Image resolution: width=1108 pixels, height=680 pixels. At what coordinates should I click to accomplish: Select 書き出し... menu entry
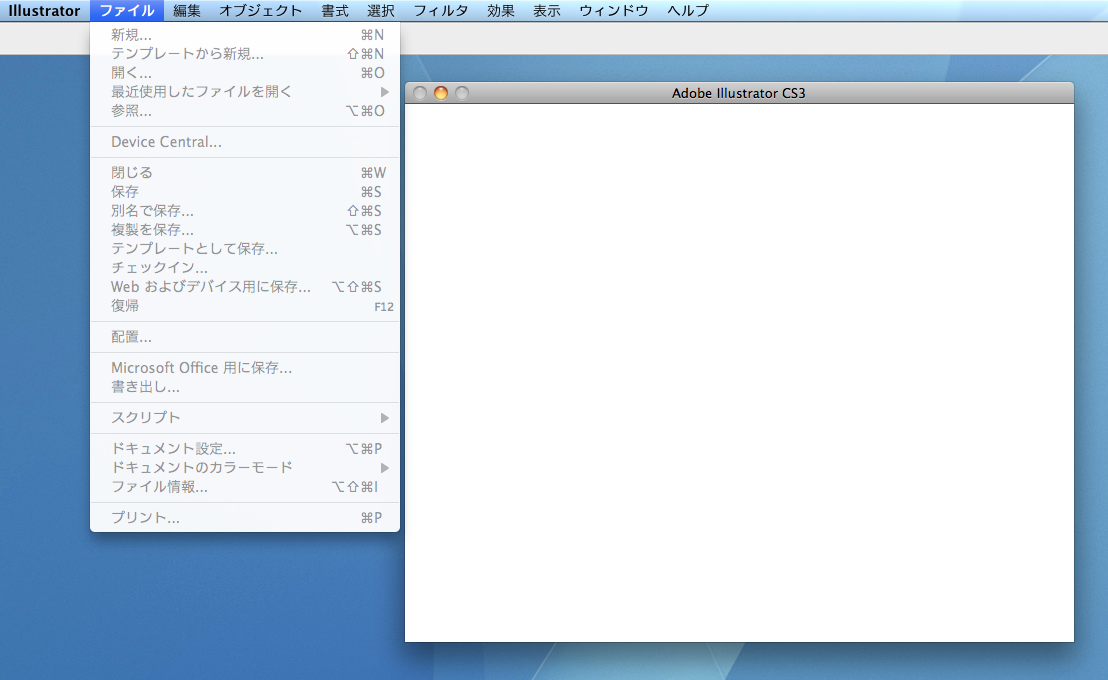pos(244,387)
